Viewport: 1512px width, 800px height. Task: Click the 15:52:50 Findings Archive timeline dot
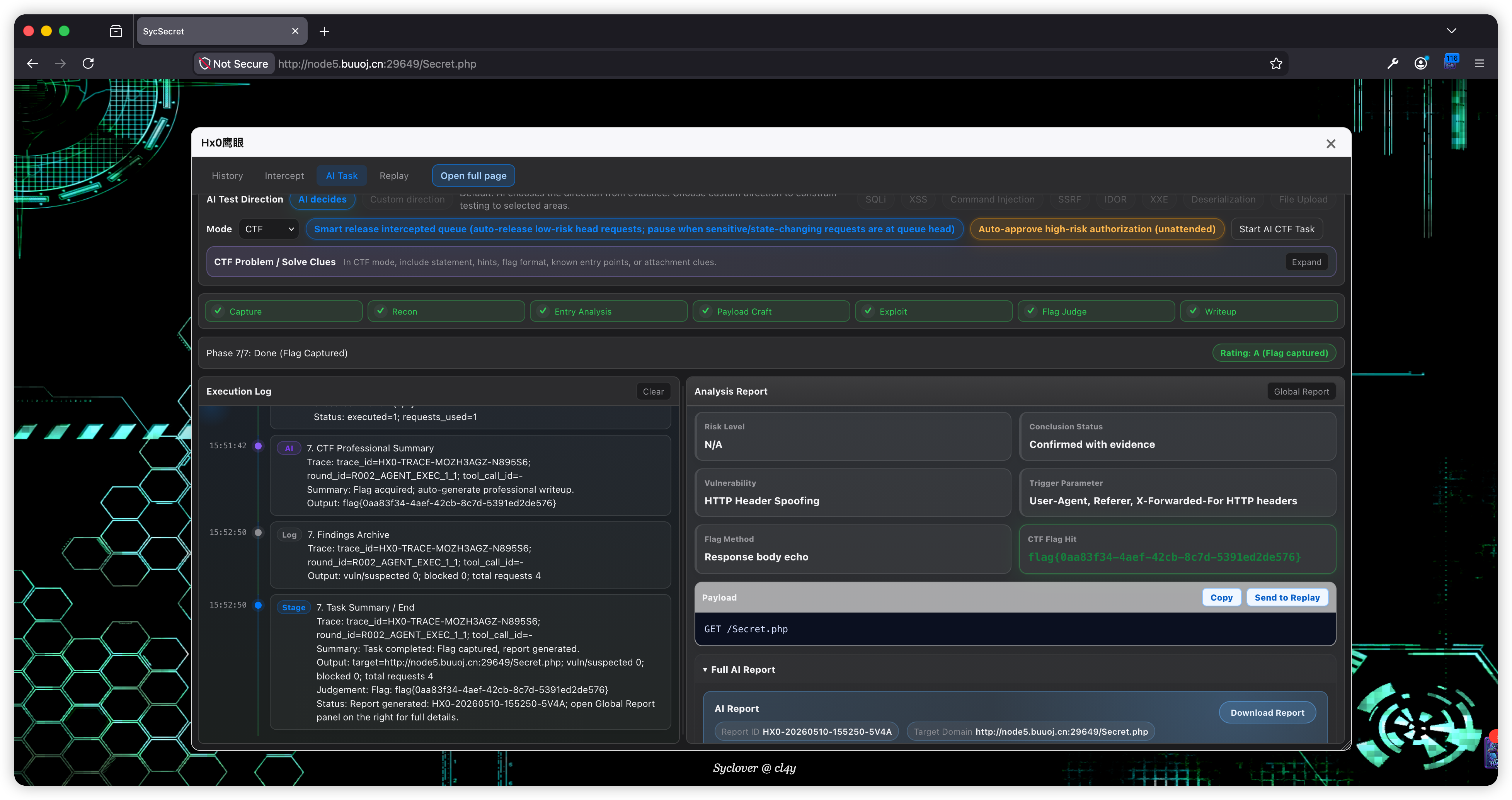258,532
